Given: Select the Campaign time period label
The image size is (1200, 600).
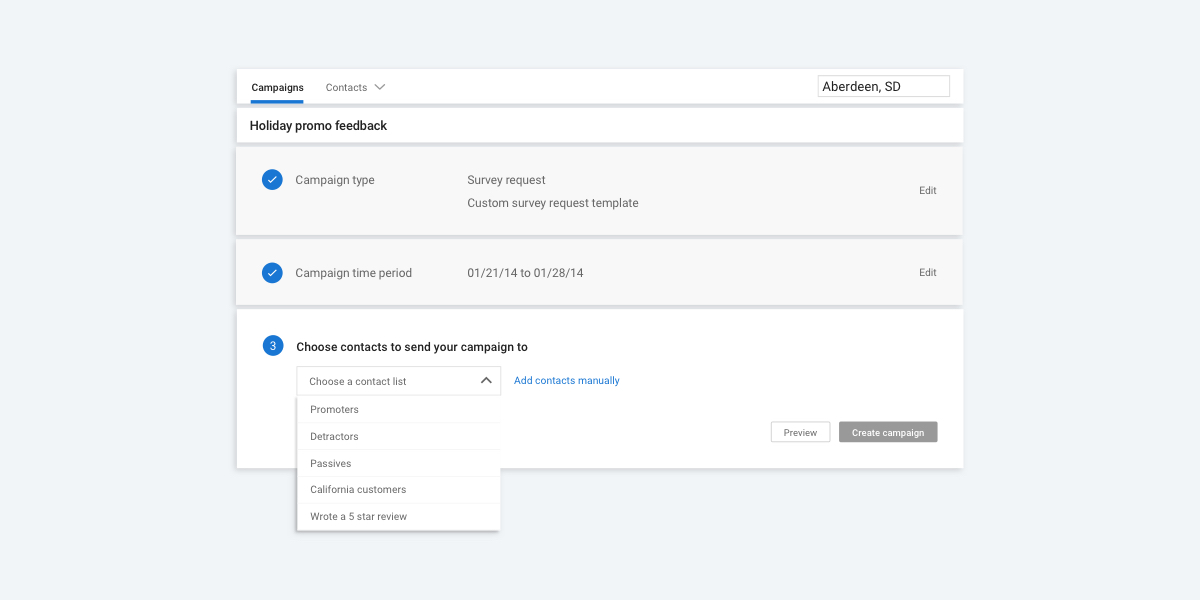Looking at the screenshot, I should tap(353, 273).
